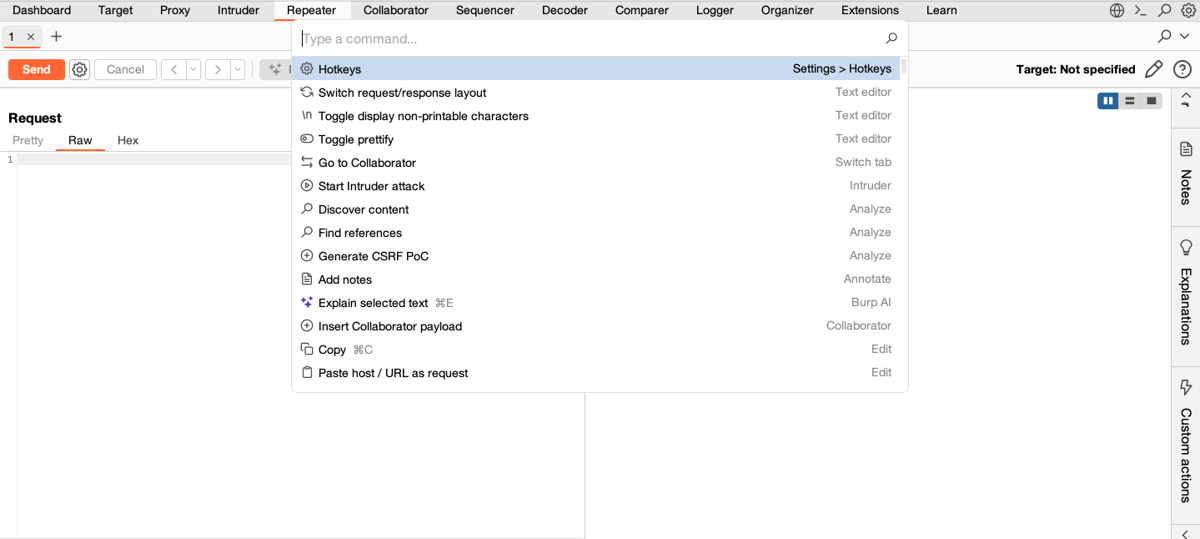Image resolution: width=1200 pixels, height=539 pixels.
Task: Expand the back history dropdown arrow
Action: pyautogui.click(x=193, y=70)
